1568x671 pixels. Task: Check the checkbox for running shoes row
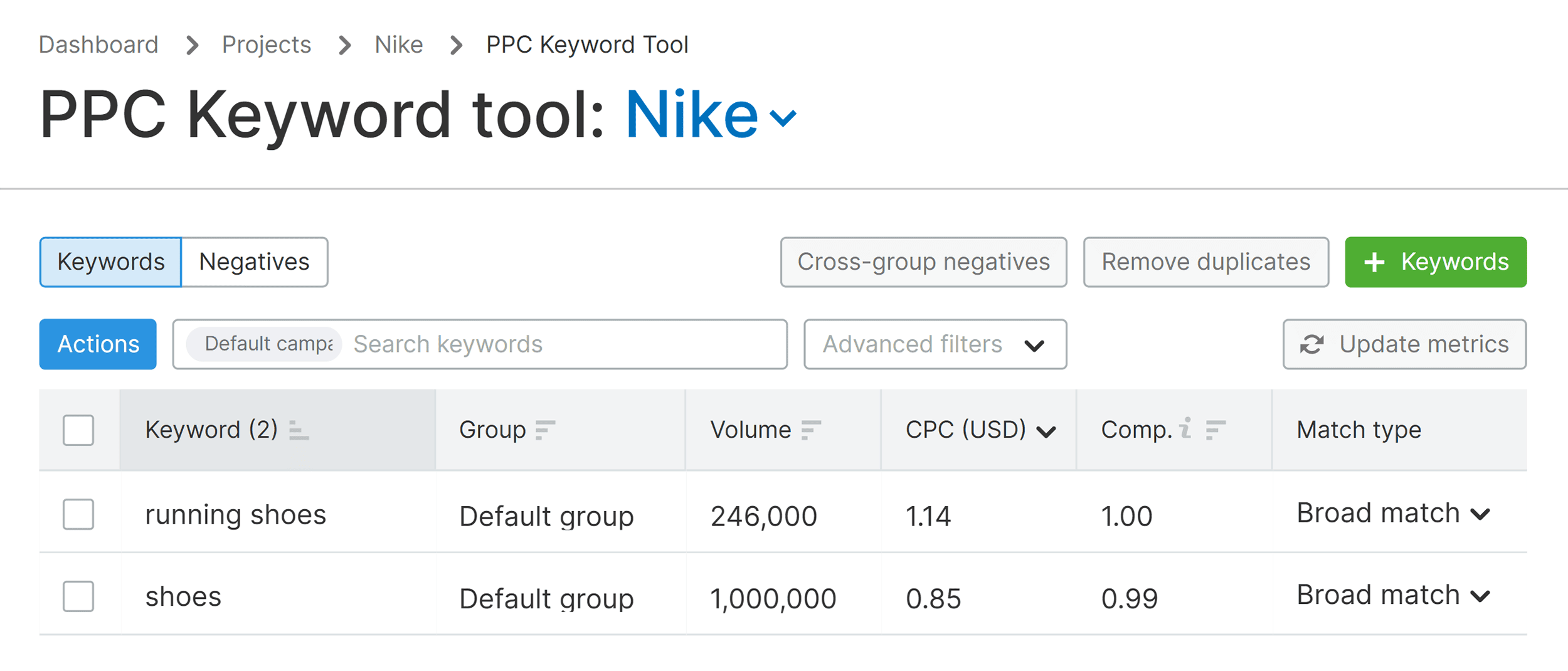click(78, 514)
